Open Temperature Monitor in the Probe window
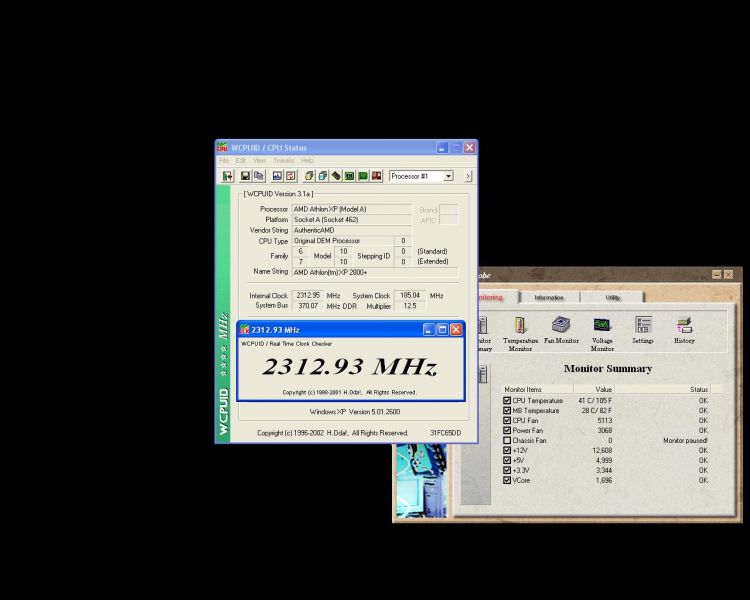Screen dimensions: 750x600 [520, 333]
